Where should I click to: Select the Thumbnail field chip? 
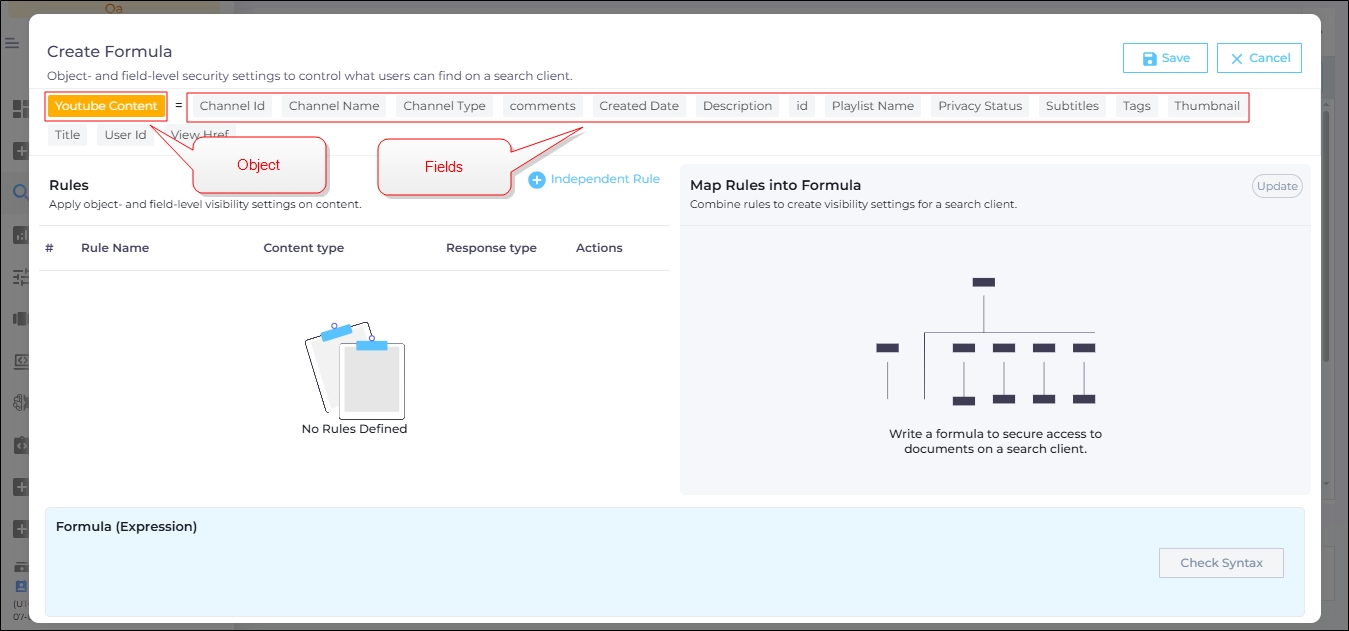[x=1207, y=106]
